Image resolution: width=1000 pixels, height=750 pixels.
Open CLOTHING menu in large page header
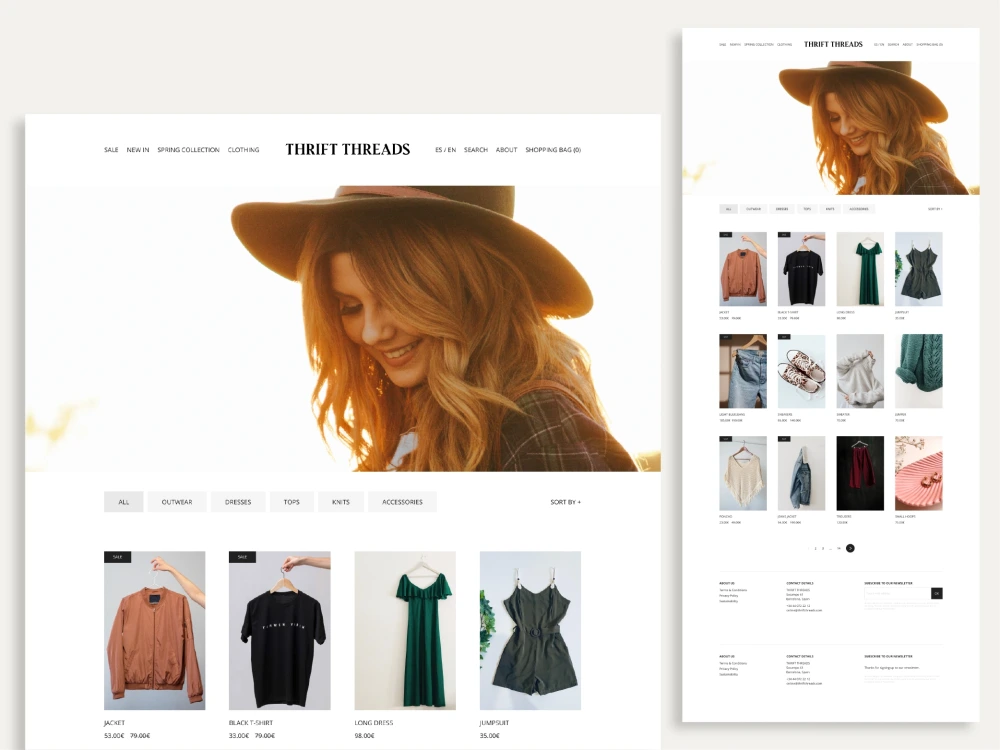point(244,150)
